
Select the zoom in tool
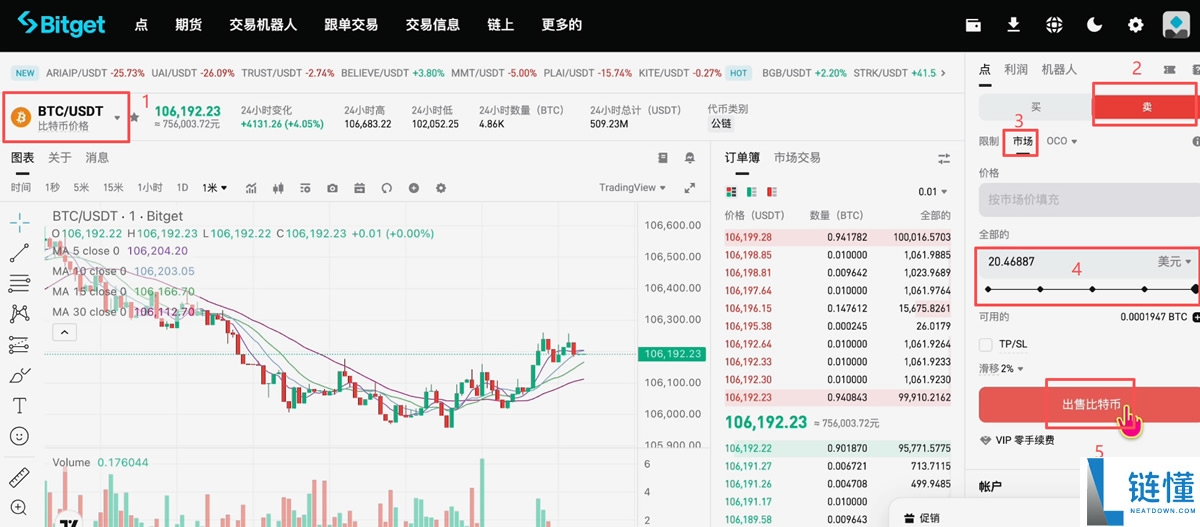[x=19, y=507]
